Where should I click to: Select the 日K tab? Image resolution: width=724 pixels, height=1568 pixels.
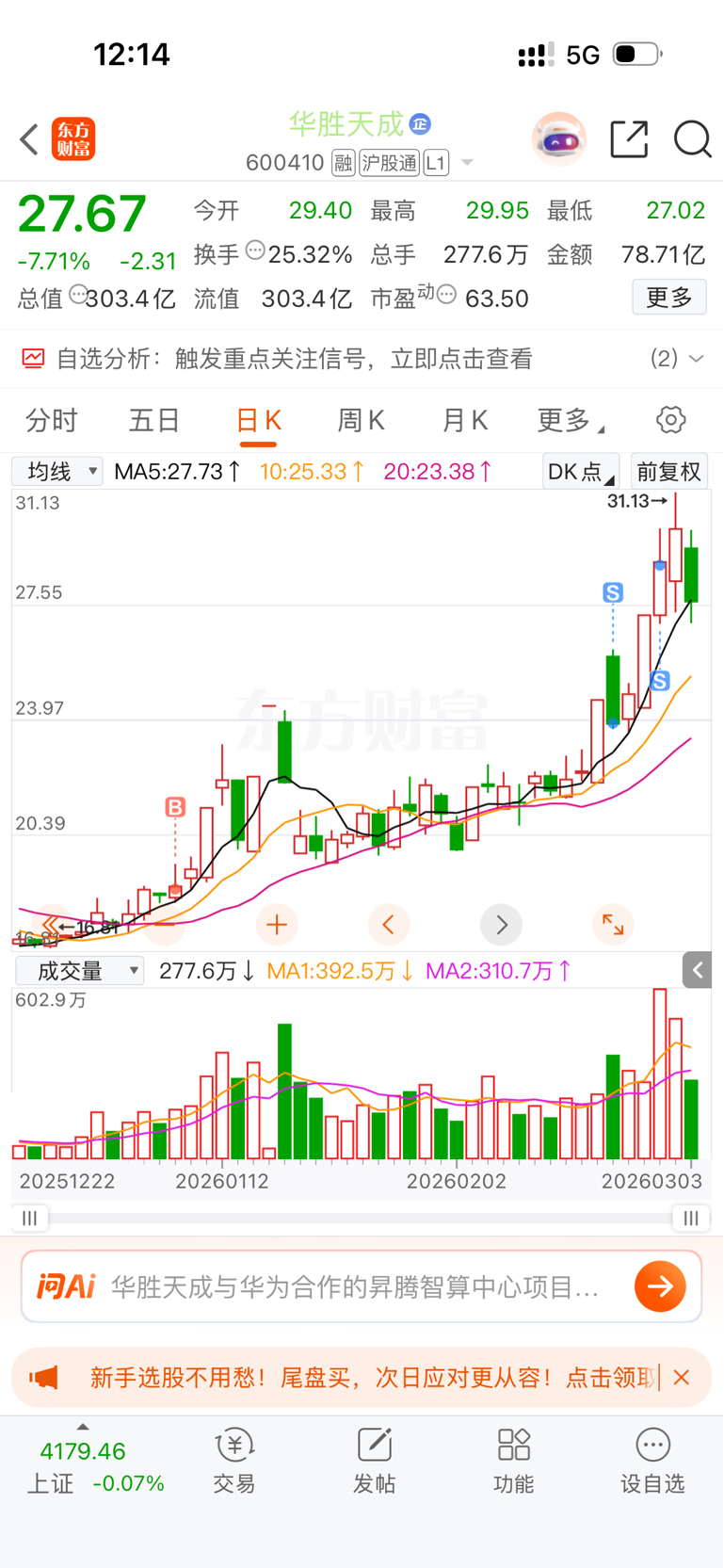pos(258,421)
